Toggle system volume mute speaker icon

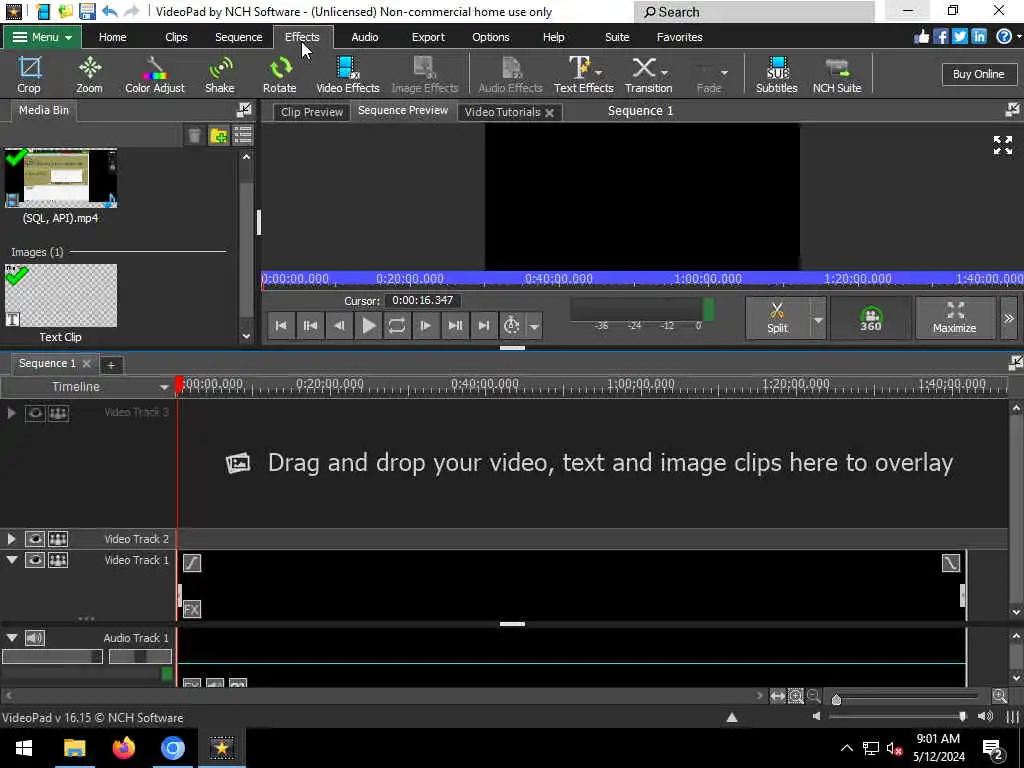coord(893,748)
